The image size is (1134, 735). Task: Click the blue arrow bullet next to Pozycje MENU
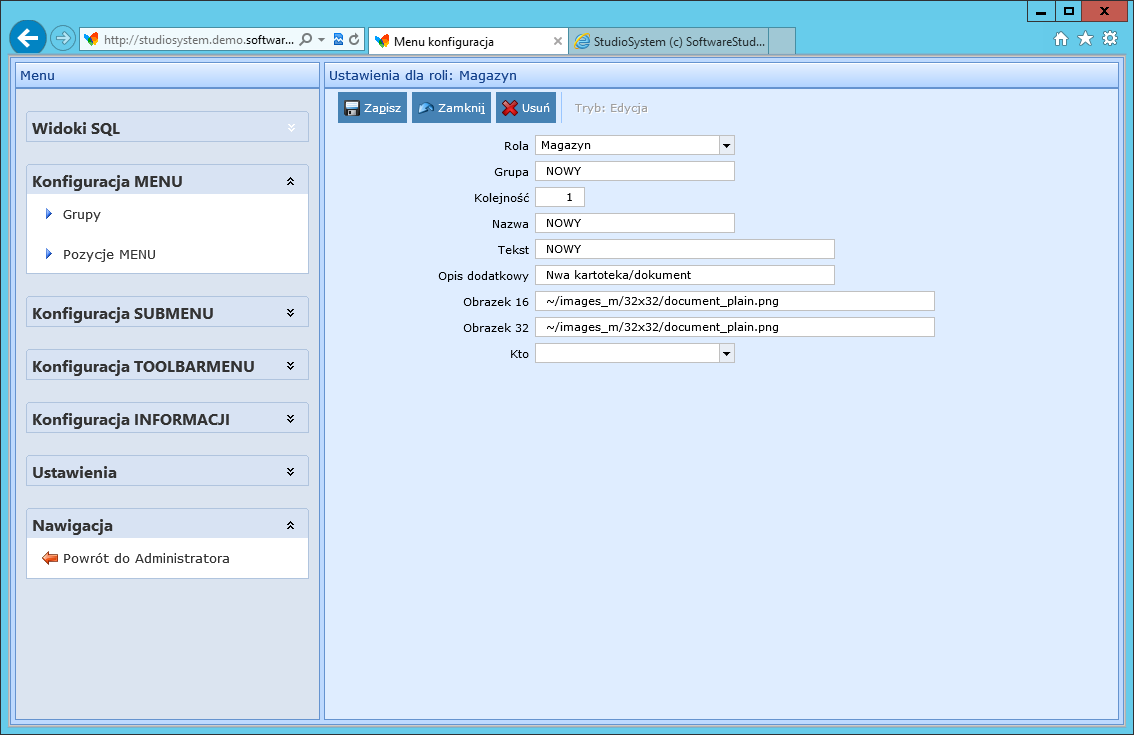coord(48,254)
